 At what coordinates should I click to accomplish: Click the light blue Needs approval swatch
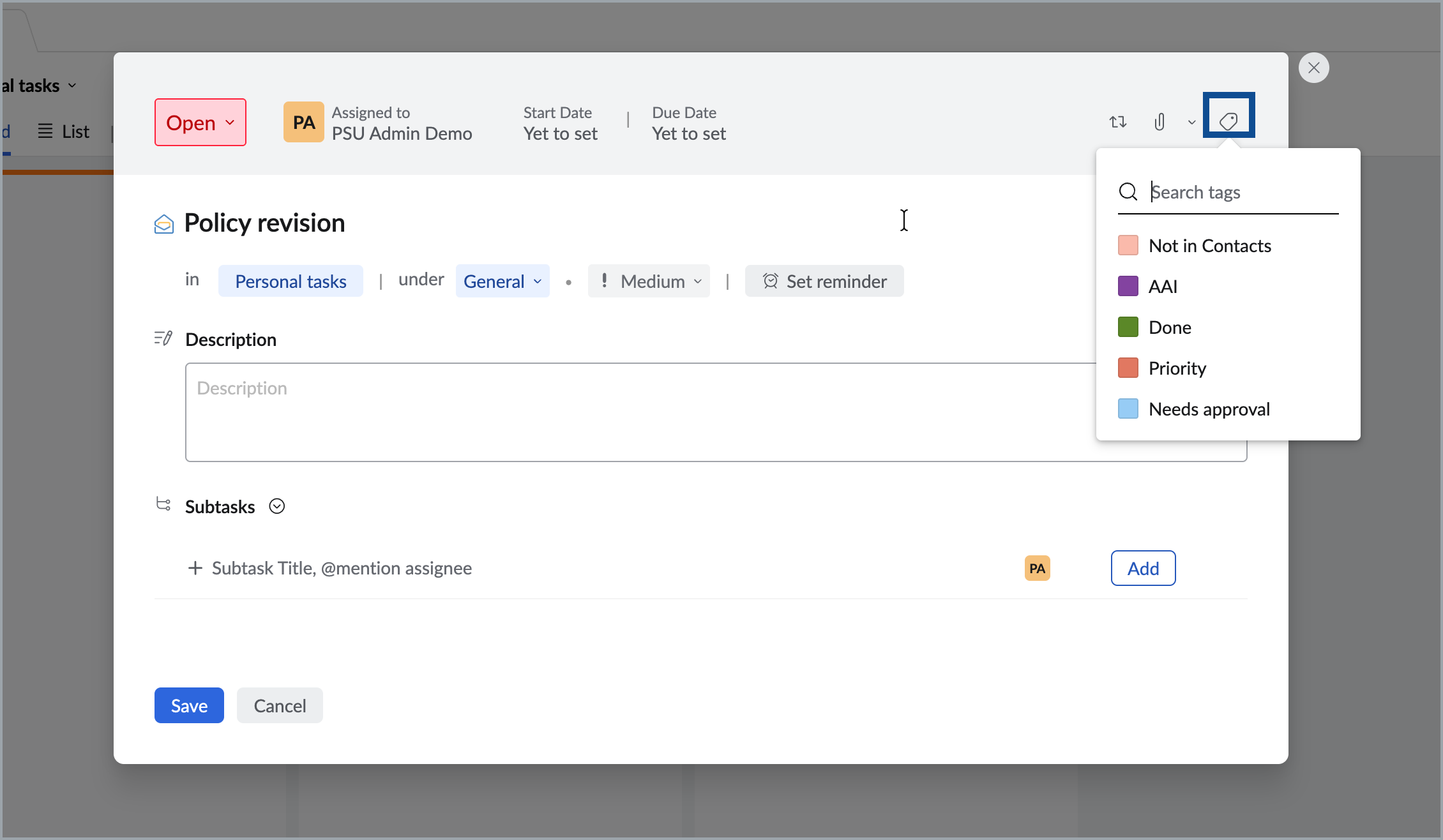pos(1128,409)
